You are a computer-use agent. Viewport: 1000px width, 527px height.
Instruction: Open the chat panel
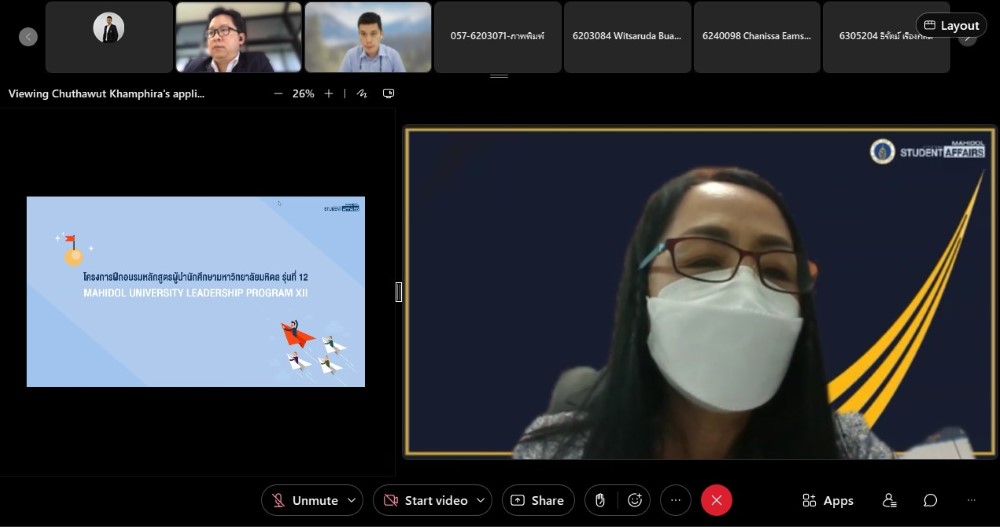click(x=930, y=500)
